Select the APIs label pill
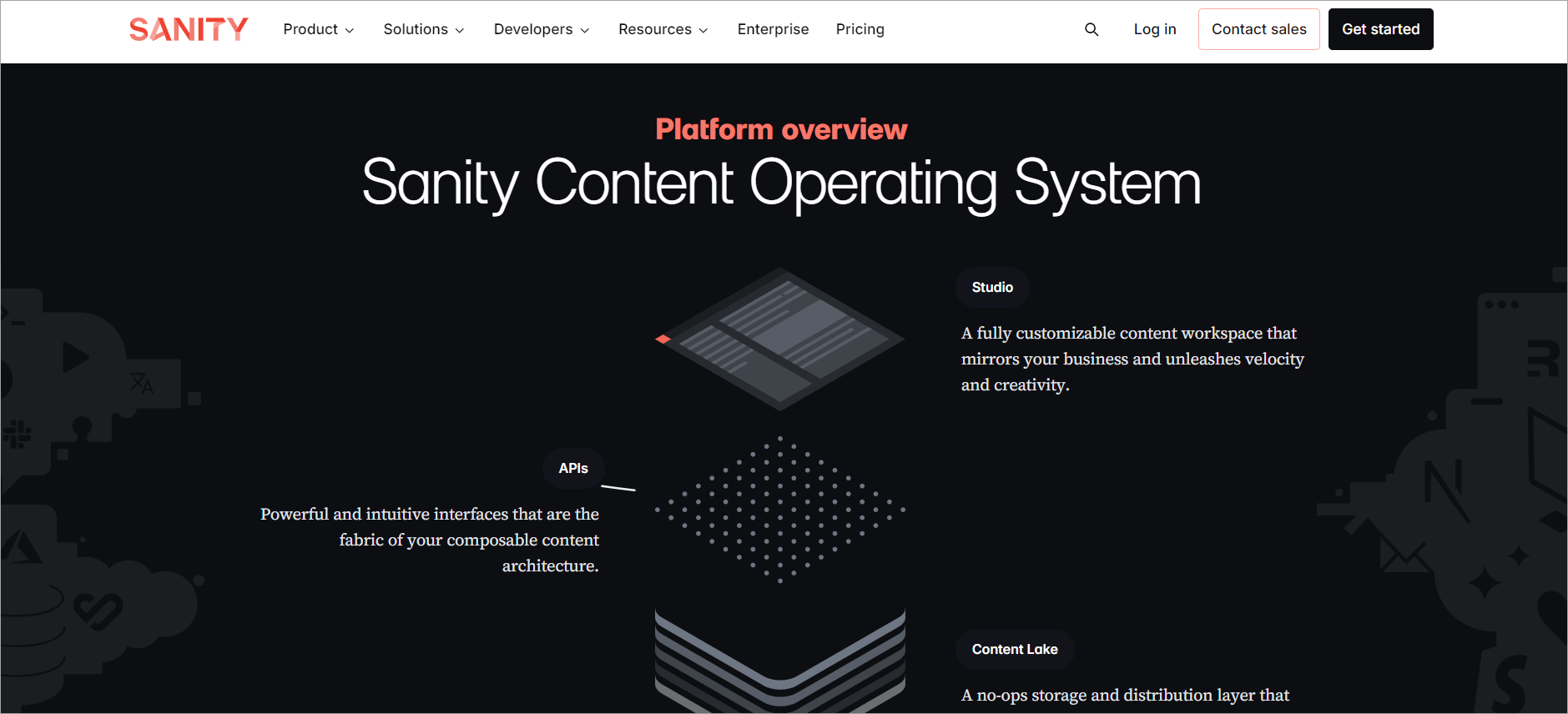The width and height of the screenshot is (1568, 714). click(x=573, y=468)
